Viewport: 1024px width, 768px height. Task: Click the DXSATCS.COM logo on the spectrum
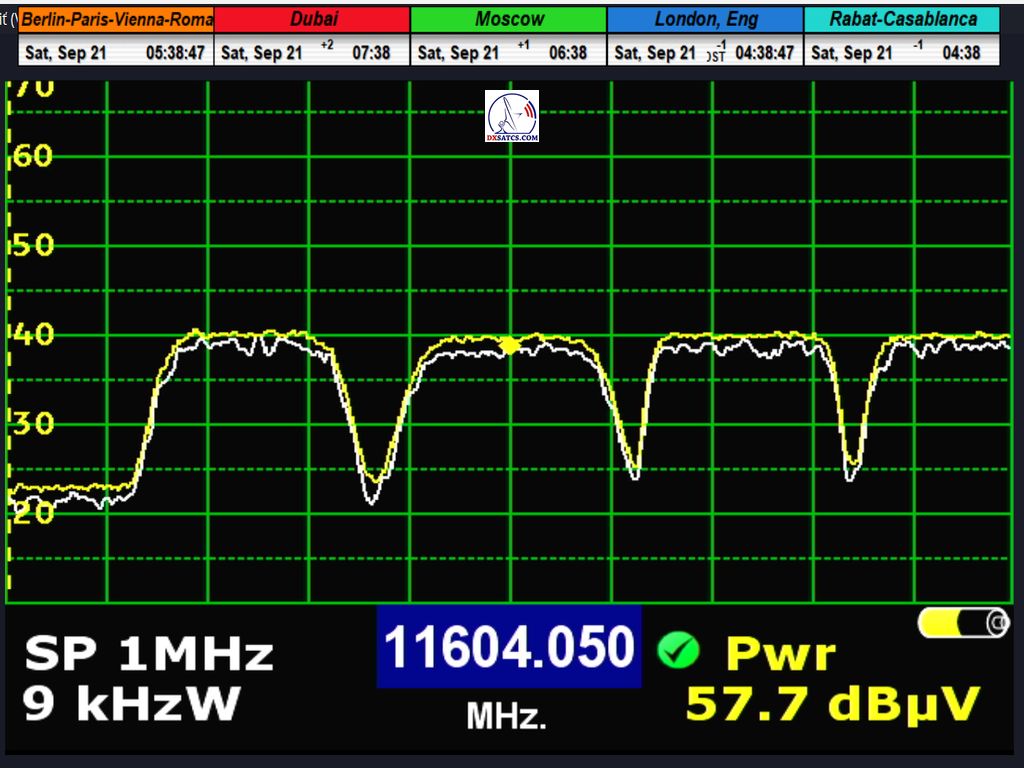point(511,116)
